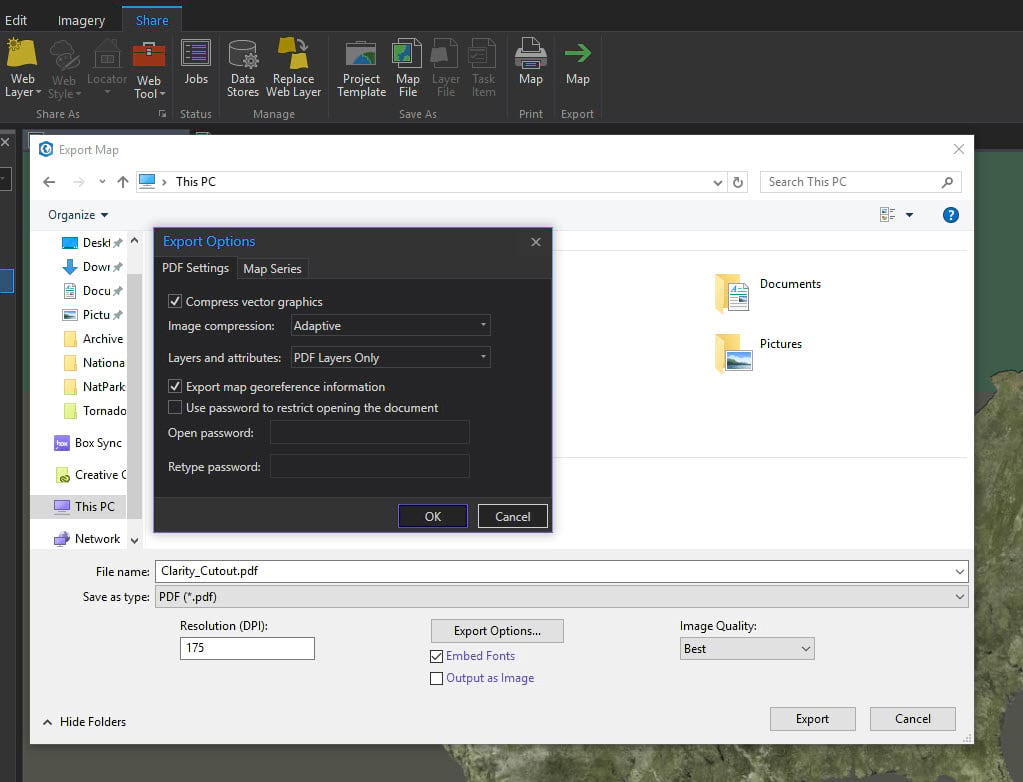The width and height of the screenshot is (1023, 782).
Task: Click the Print Map icon
Action: [530, 62]
